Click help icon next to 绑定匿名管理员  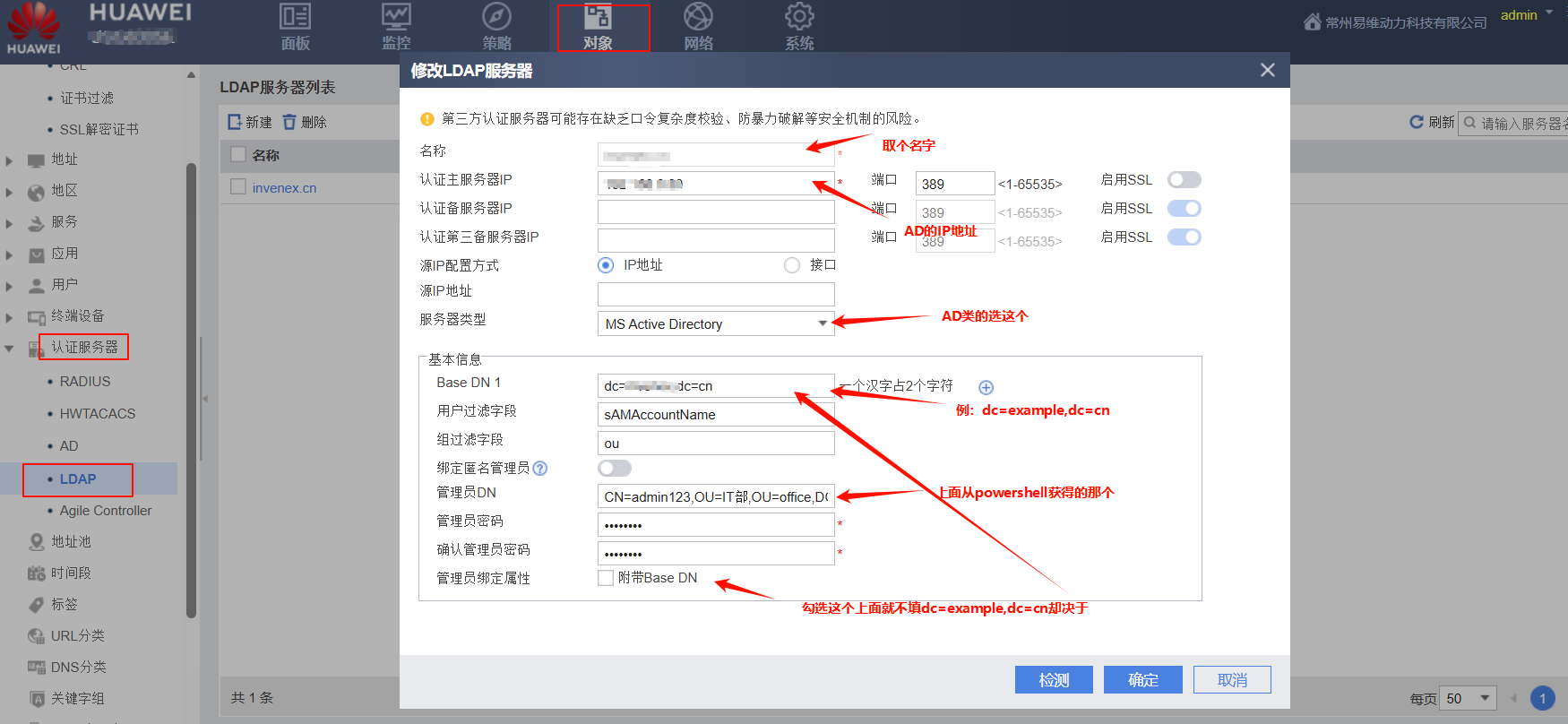(x=540, y=468)
